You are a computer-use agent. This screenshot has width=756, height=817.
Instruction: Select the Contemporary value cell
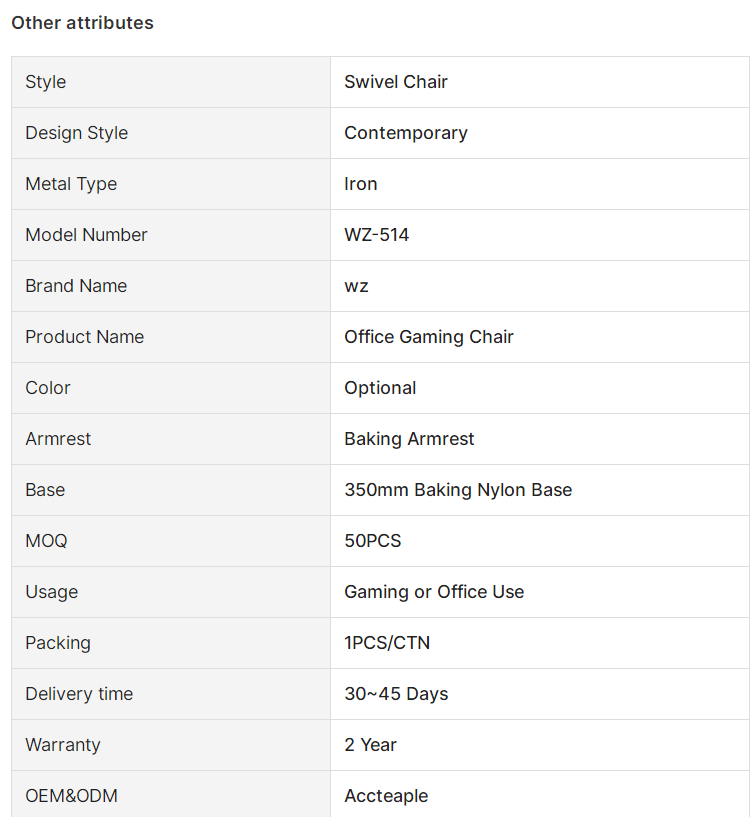[x=540, y=133]
